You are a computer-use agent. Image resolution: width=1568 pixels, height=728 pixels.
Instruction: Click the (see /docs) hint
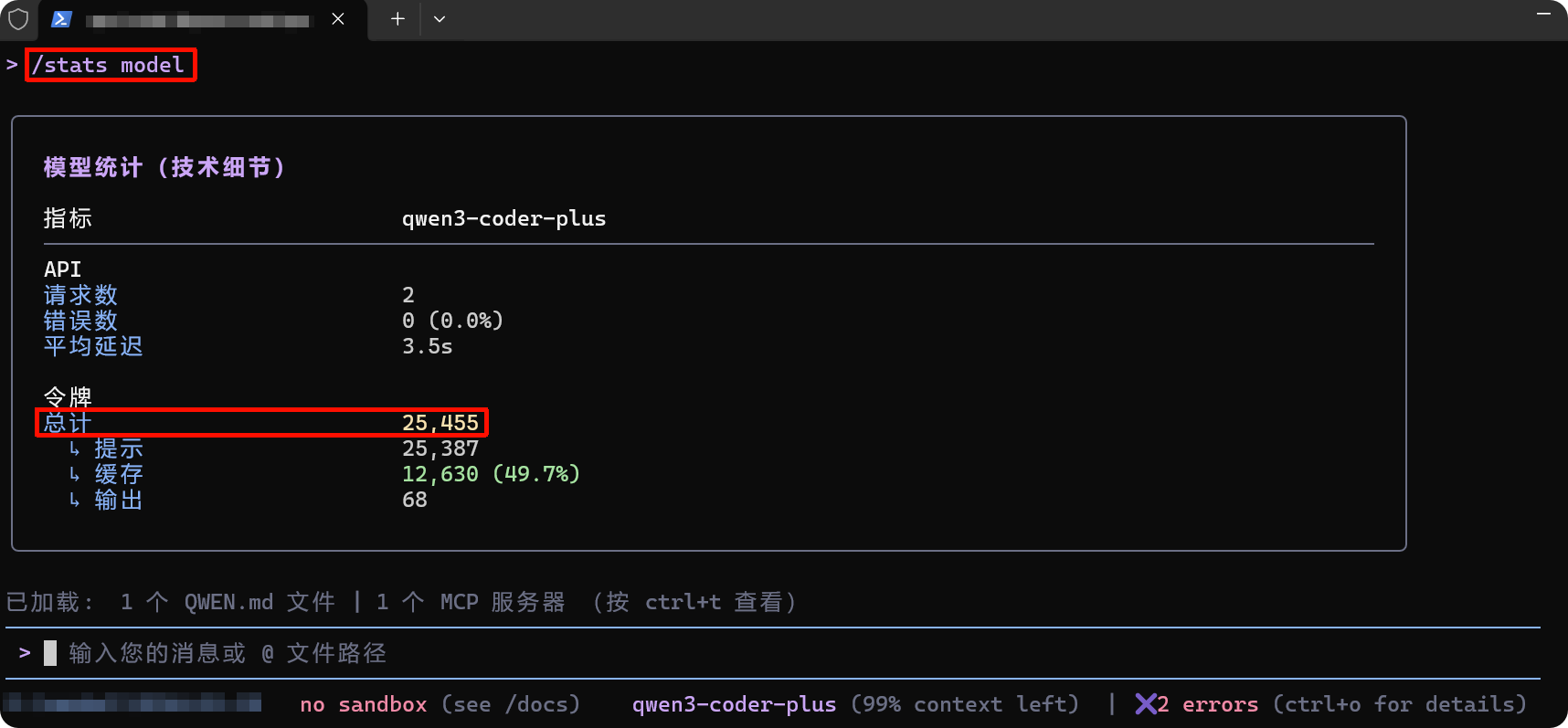510,704
